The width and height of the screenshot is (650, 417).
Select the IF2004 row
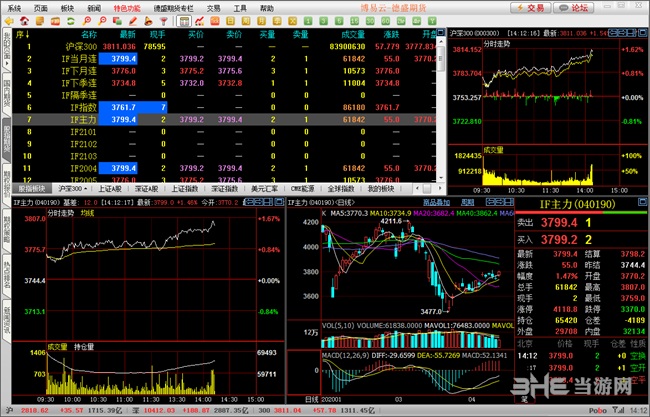[x=224, y=168]
